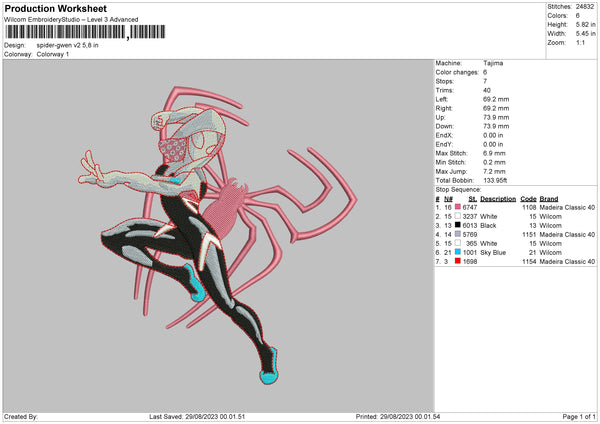Viewport: 600px width, 424px height.
Task: Click the Machine value 'Tajima'
Action: click(x=493, y=63)
